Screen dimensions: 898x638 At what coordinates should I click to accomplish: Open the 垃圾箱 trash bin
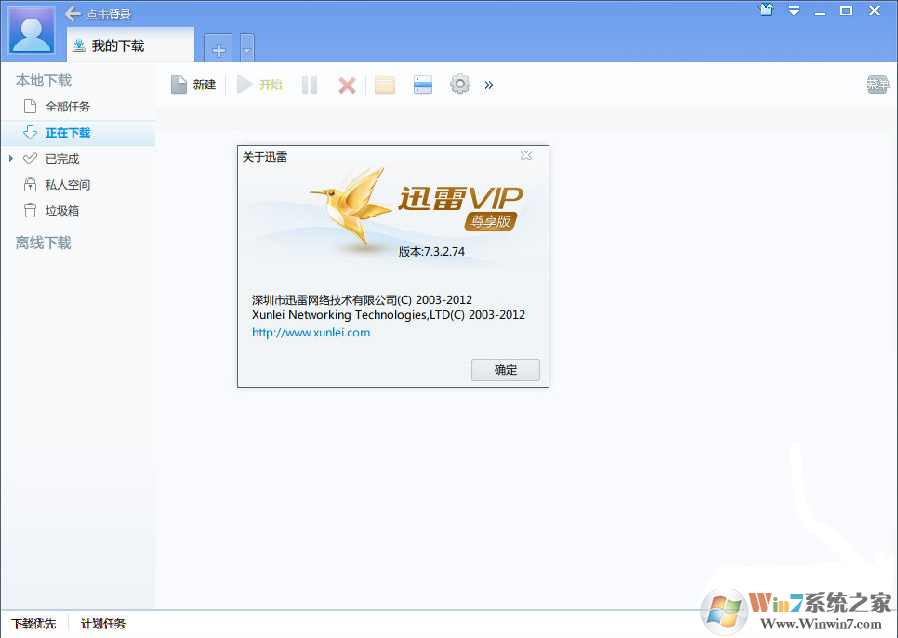point(64,210)
